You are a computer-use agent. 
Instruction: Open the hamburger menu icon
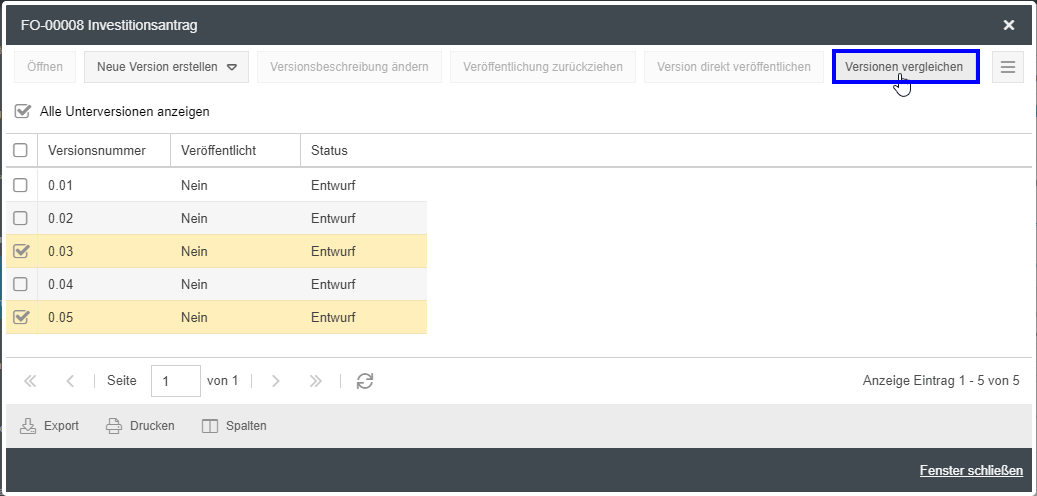click(x=1007, y=67)
